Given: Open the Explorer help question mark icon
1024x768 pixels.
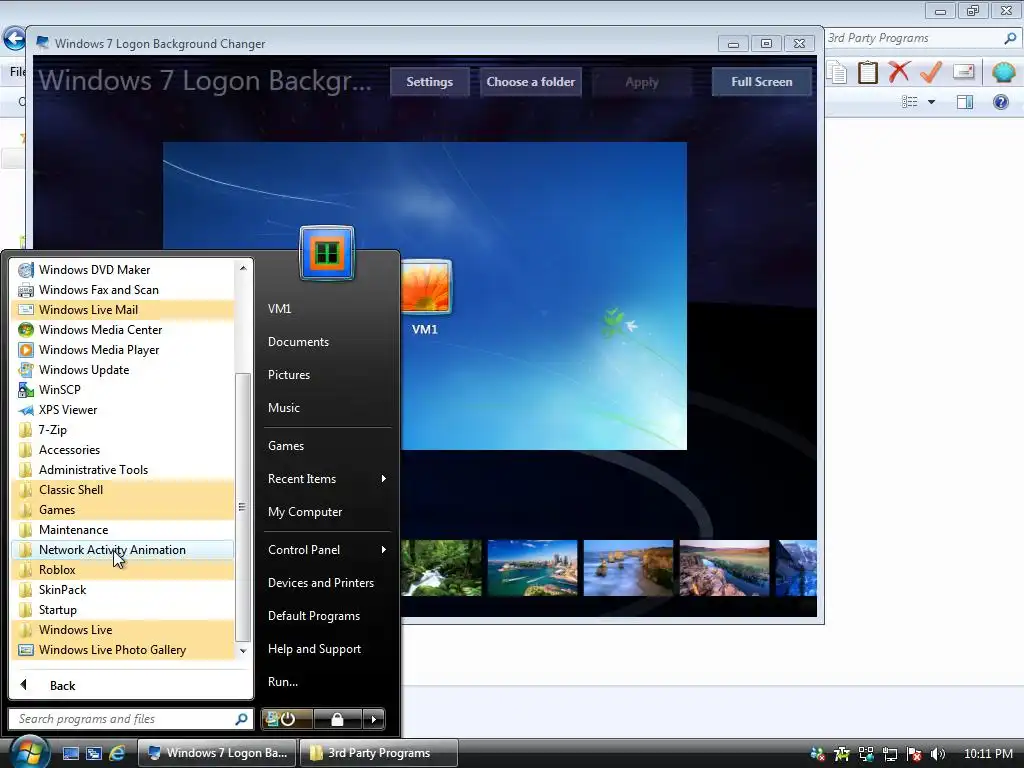Looking at the screenshot, I should [1000, 102].
